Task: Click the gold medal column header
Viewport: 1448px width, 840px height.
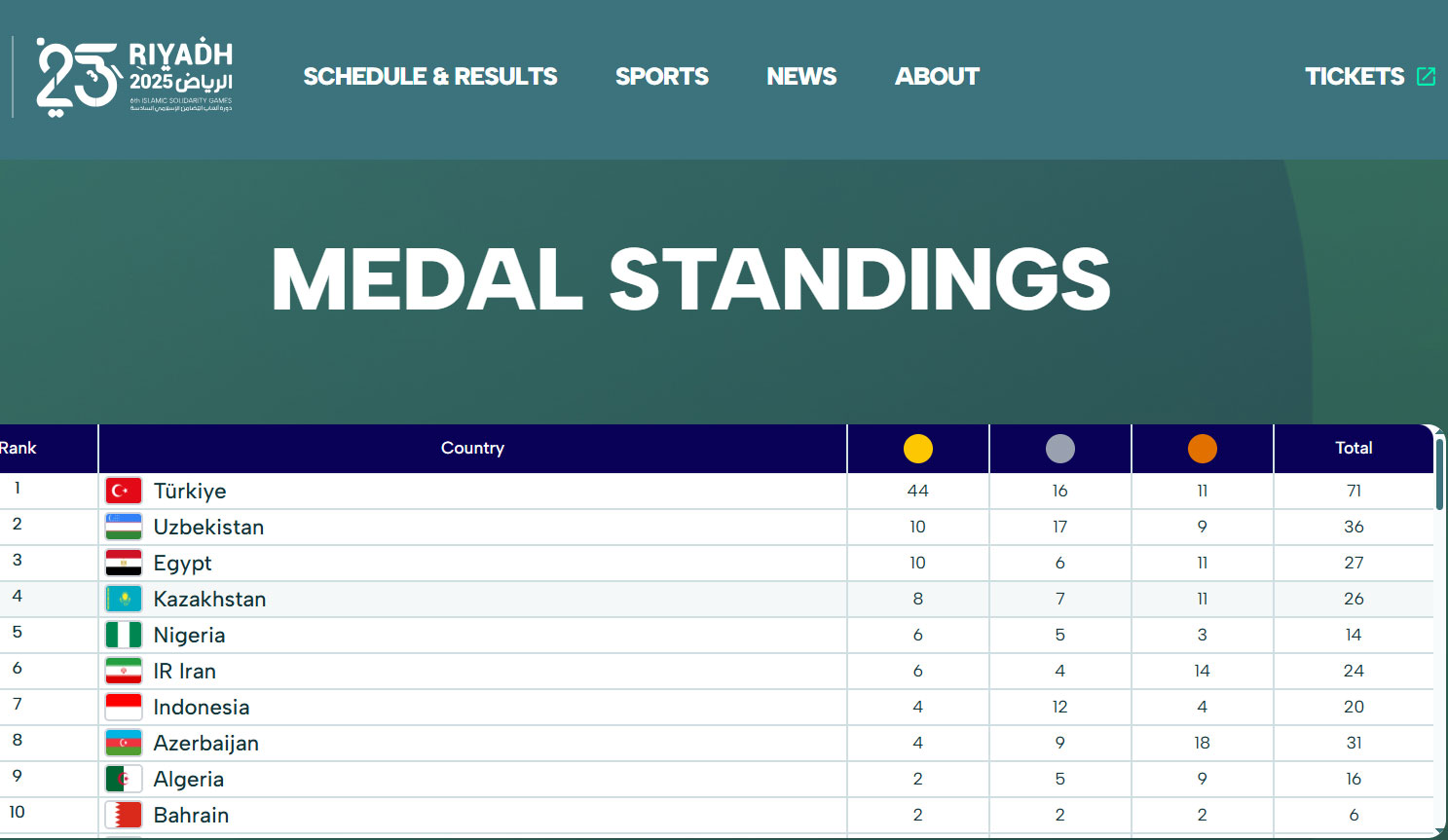Action: pyautogui.click(x=917, y=449)
